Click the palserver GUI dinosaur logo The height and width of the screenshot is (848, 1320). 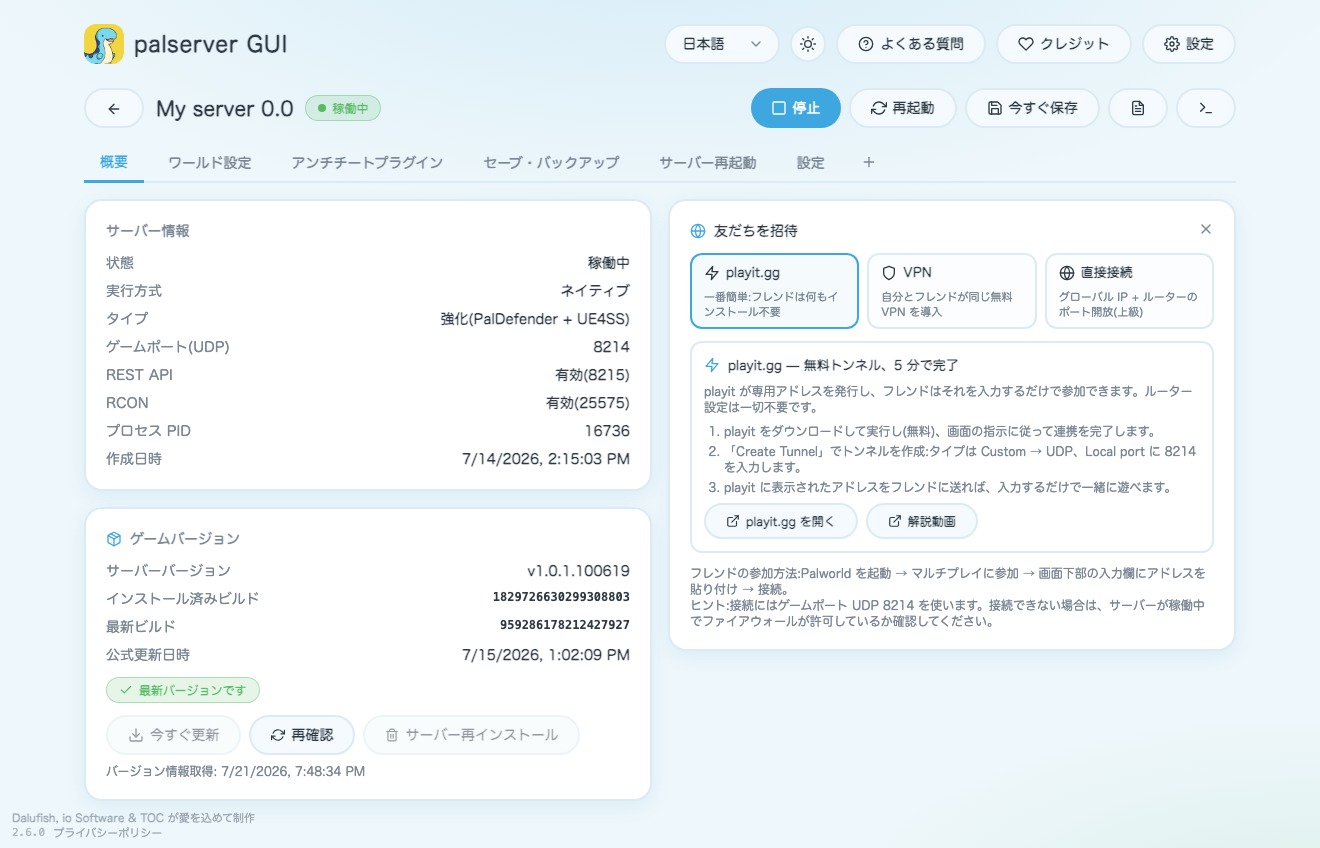coord(104,44)
